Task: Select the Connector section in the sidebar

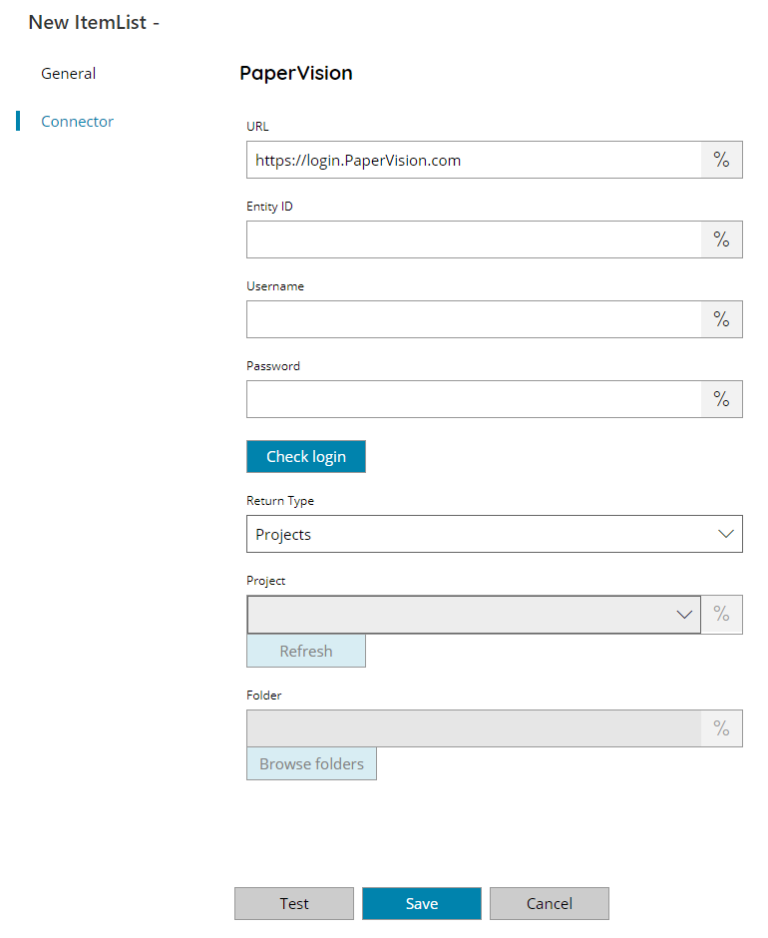Action: click(77, 121)
